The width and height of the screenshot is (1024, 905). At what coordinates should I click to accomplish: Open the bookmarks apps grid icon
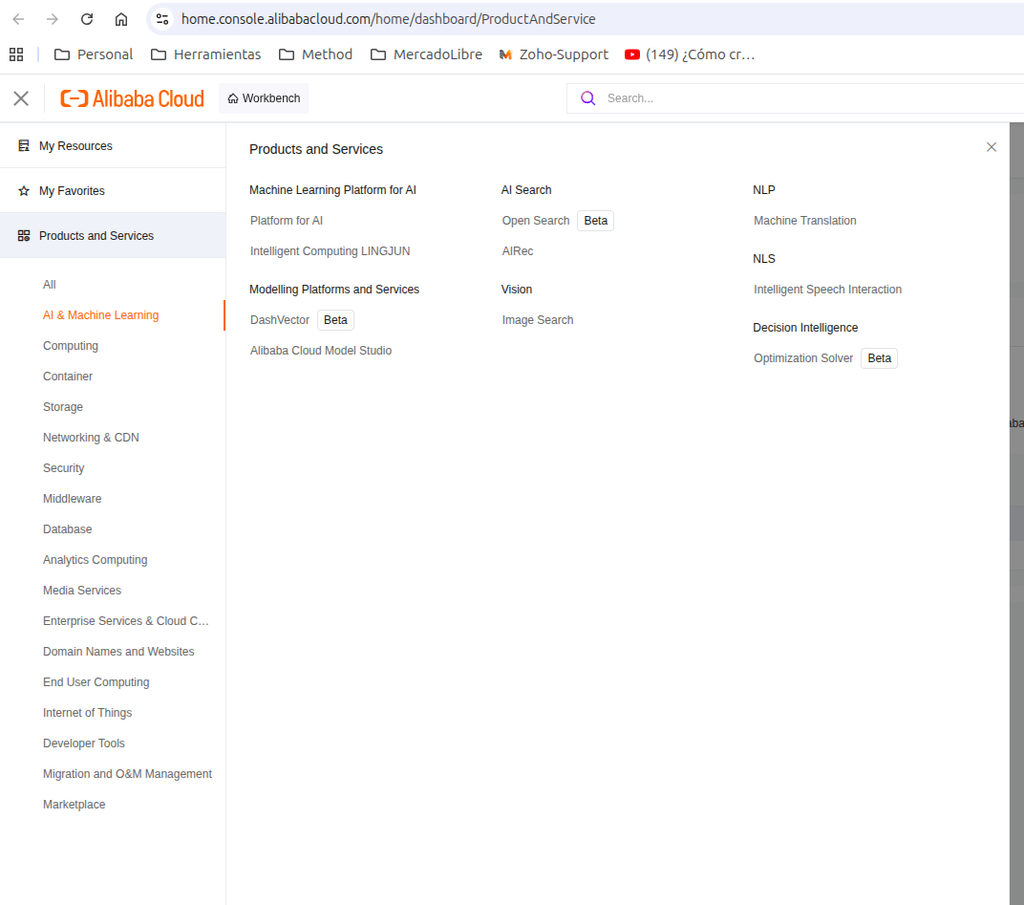pyautogui.click(x=16, y=54)
